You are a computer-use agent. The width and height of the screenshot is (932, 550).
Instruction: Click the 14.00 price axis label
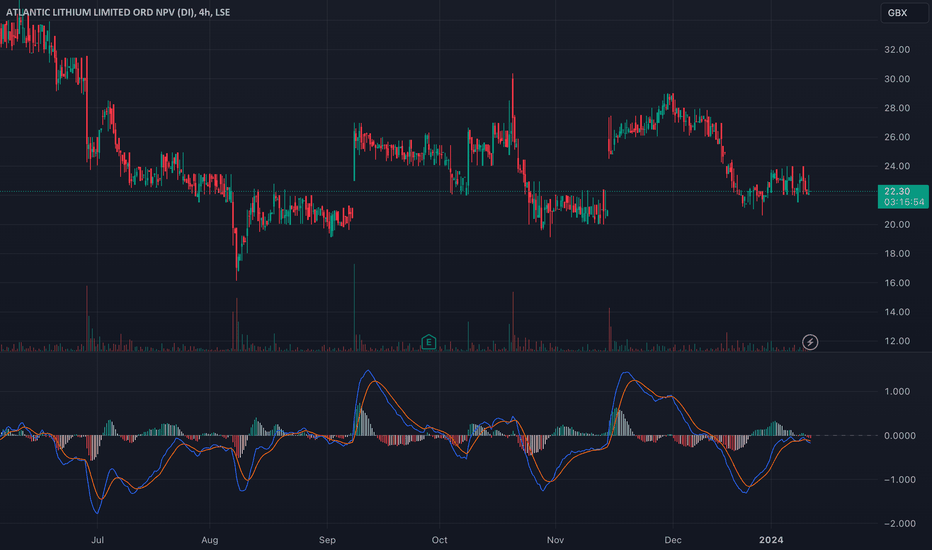pos(897,312)
